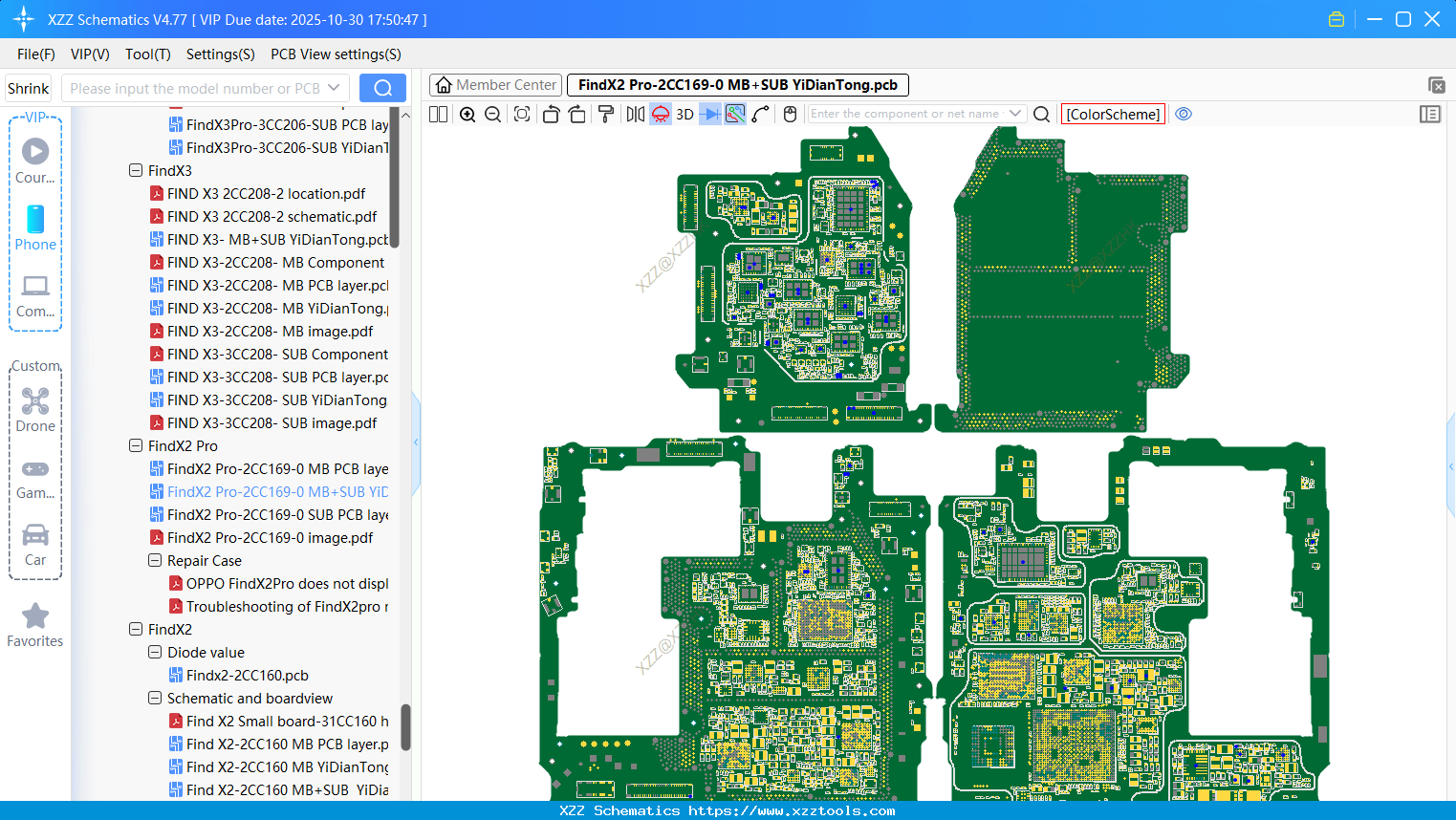The width and height of the screenshot is (1456, 820).
Task: Toggle the eye visibility icon
Action: tap(1184, 114)
